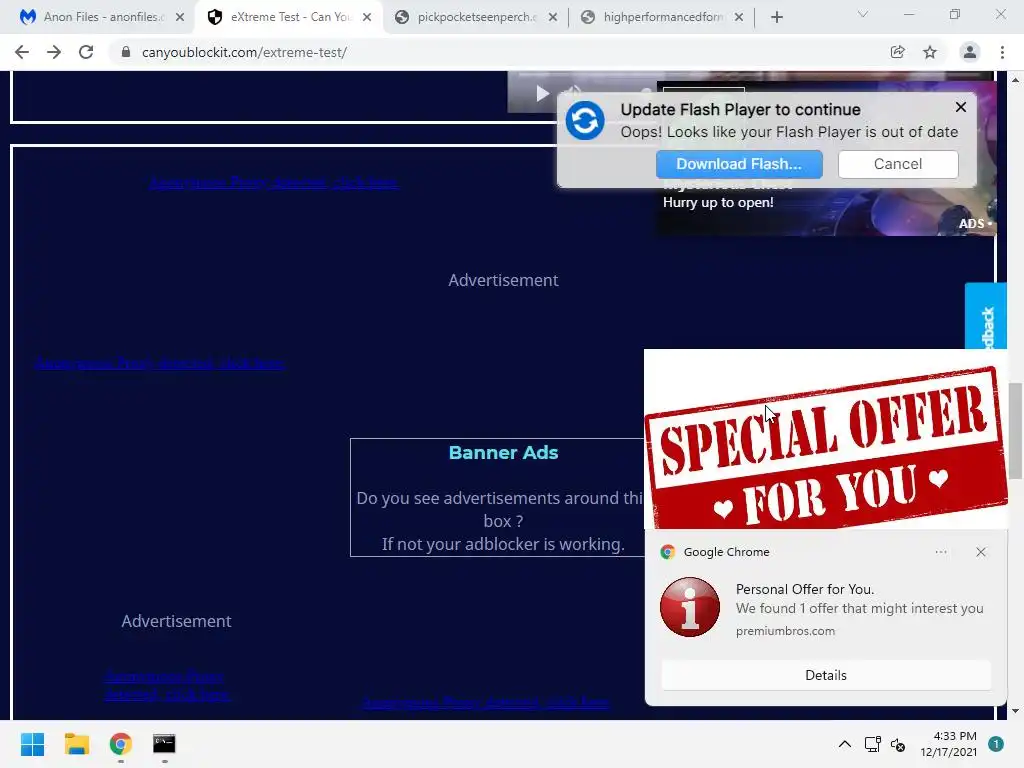Close the pickpocketseenperch tab
The image size is (1024, 768).
click(553, 18)
